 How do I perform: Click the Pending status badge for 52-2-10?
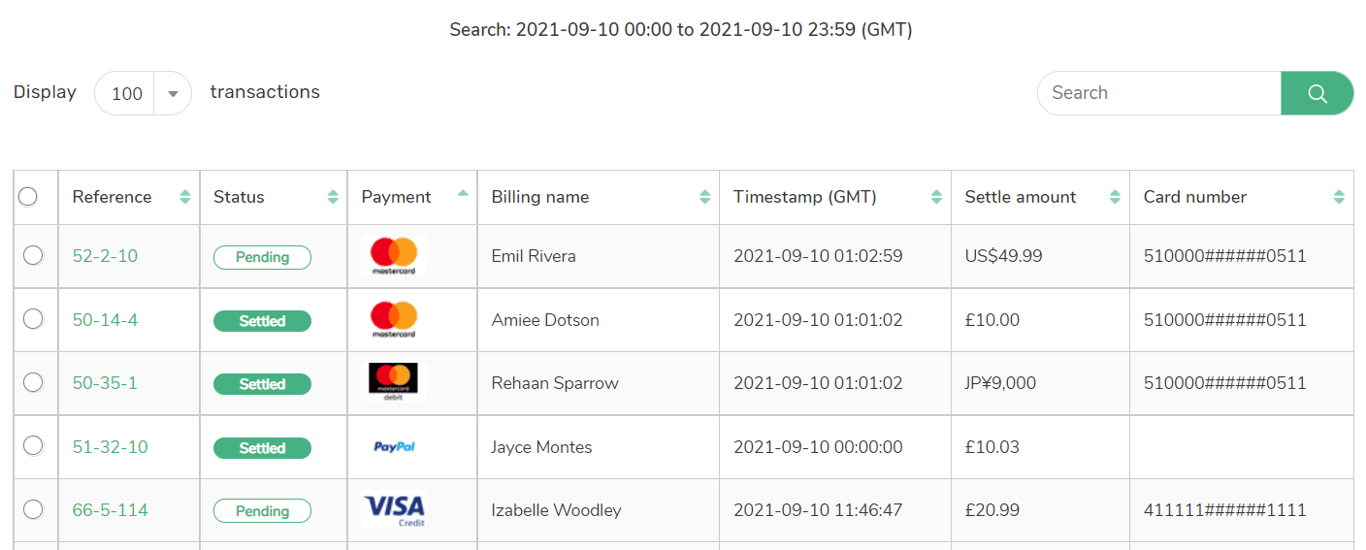tap(262, 257)
